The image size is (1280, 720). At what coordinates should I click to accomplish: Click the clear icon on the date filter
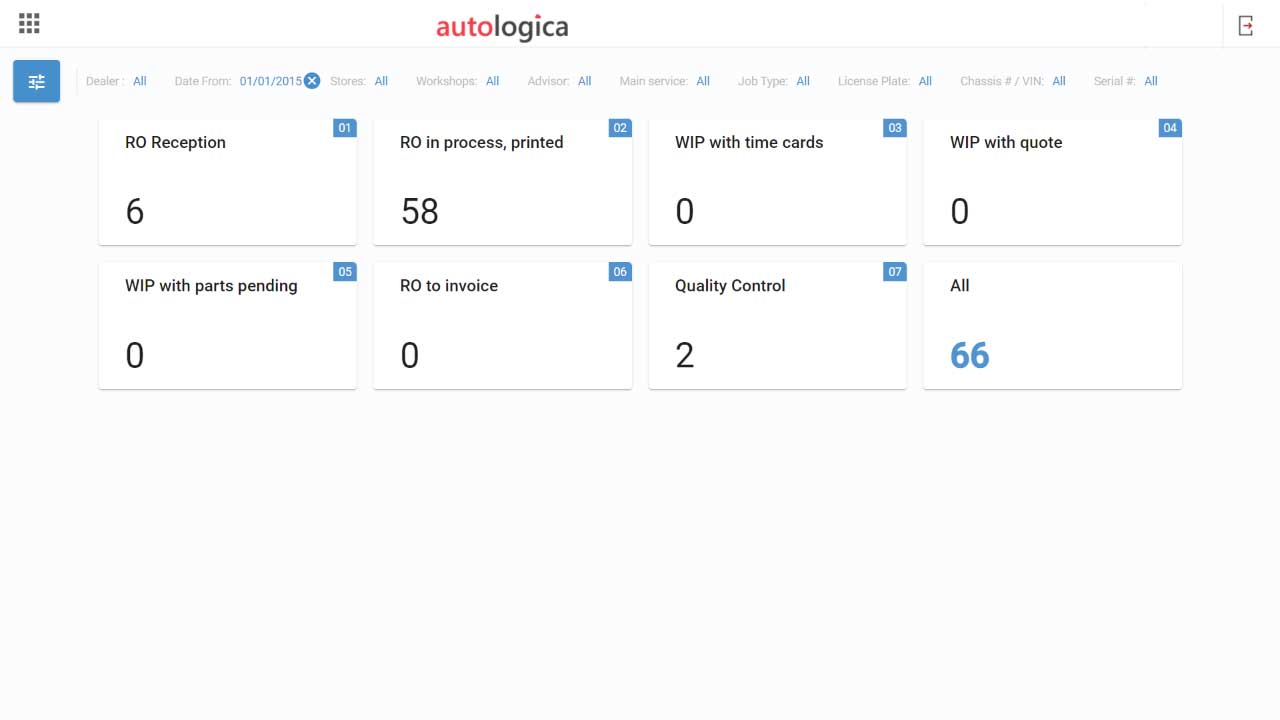pos(312,81)
